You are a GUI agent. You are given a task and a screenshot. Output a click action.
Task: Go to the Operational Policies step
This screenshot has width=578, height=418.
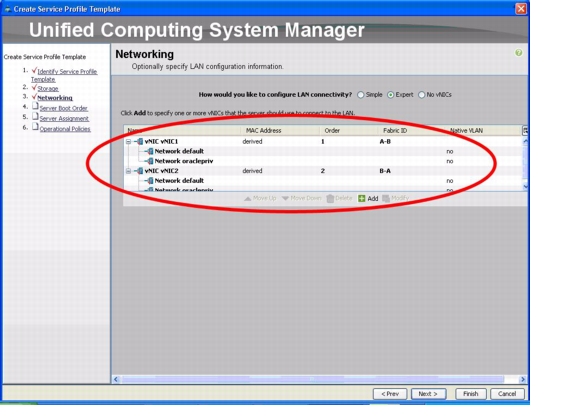[65, 129]
